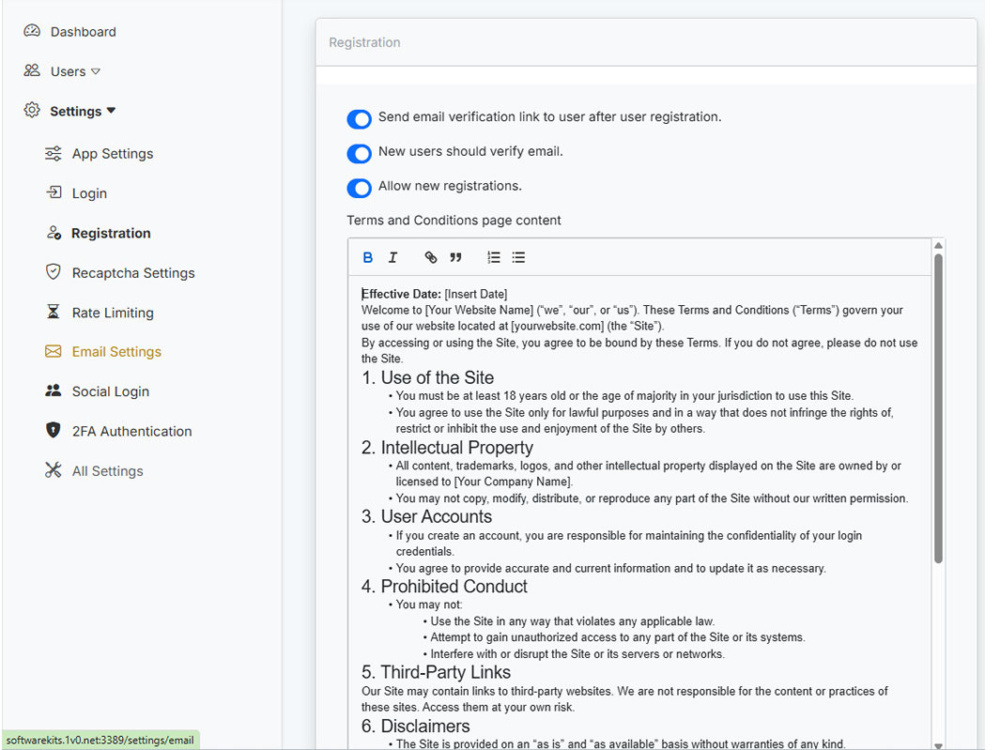Click the Users label in sidebar

pos(68,71)
